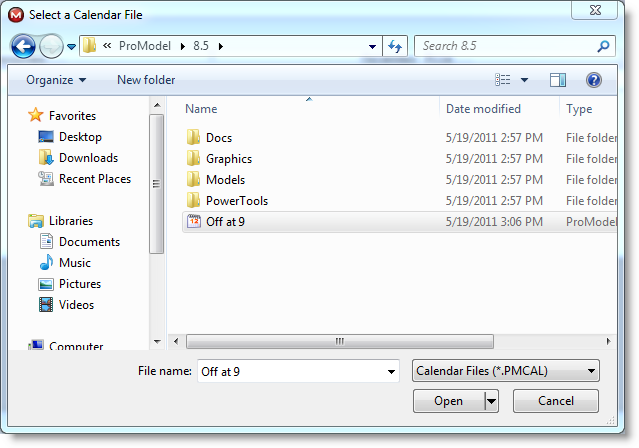Image resolution: width=639 pixels, height=448 pixels.
Task: Sort by Date modified column
Action: 483,109
